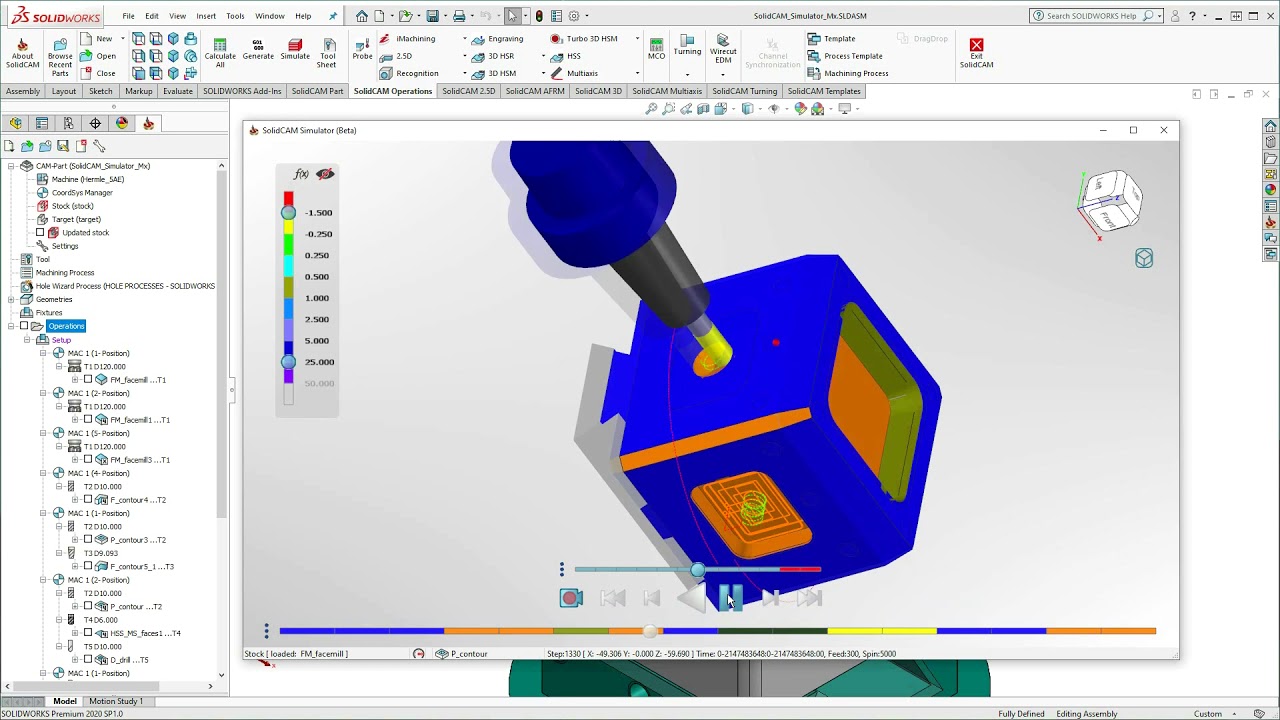Screen dimensions: 1280x720
Task: Click the Recognition button
Action: pos(409,73)
